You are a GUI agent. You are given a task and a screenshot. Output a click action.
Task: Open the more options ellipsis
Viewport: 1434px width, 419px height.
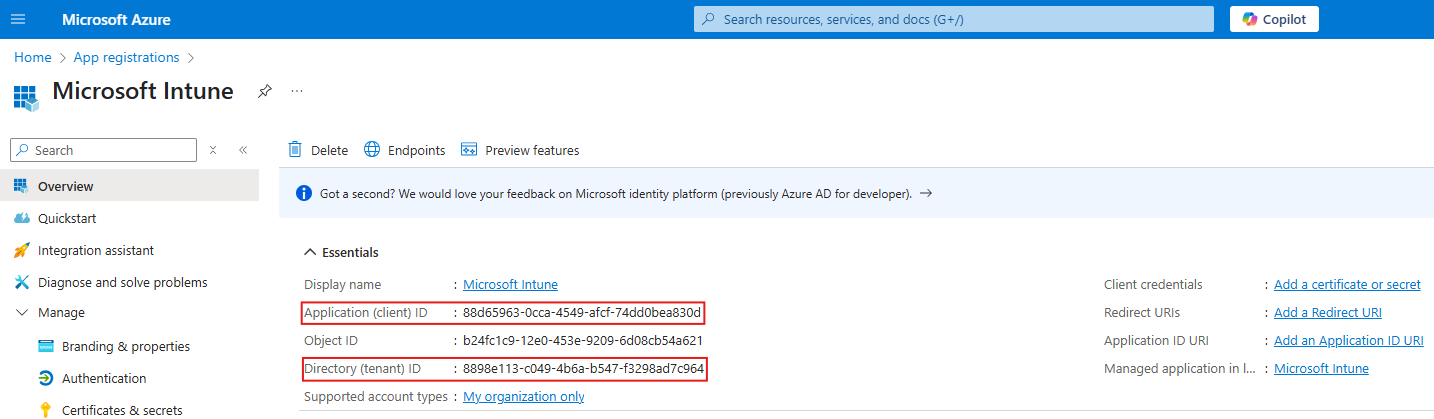[x=297, y=90]
